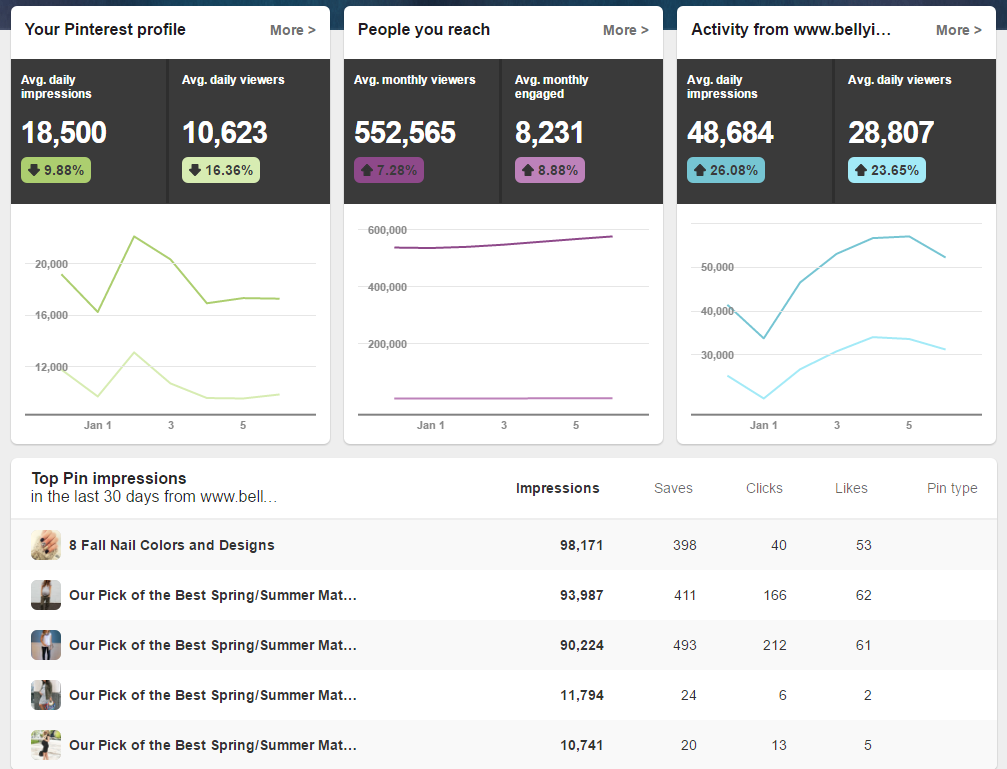The height and width of the screenshot is (769, 1007).
Task: Select the 18,500 avg daily impressions value
Action: (x=64, y=133)
